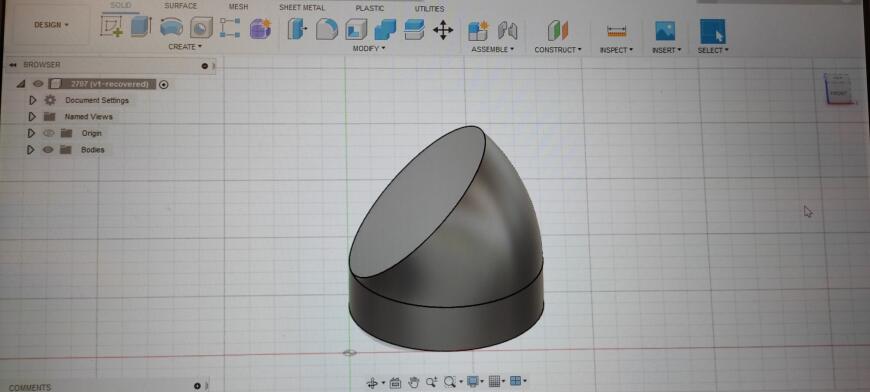This screenshot has width=870, height=392.
Task: Click the Orbit navigation icon
Action: click(x=373, y=382)
